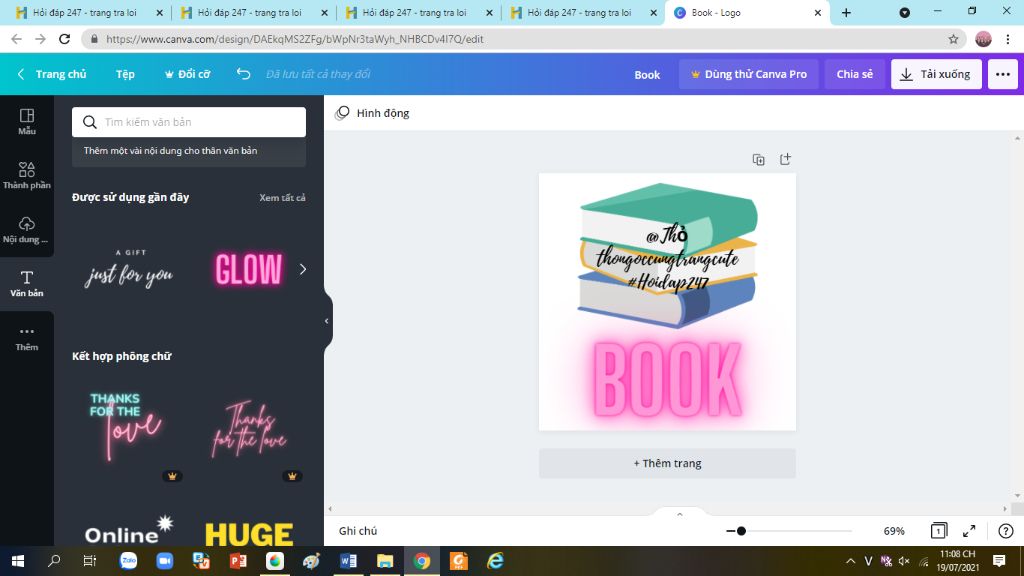Select the 'just for you' text template
This screenshot has height=576, width=1024.
129,268
